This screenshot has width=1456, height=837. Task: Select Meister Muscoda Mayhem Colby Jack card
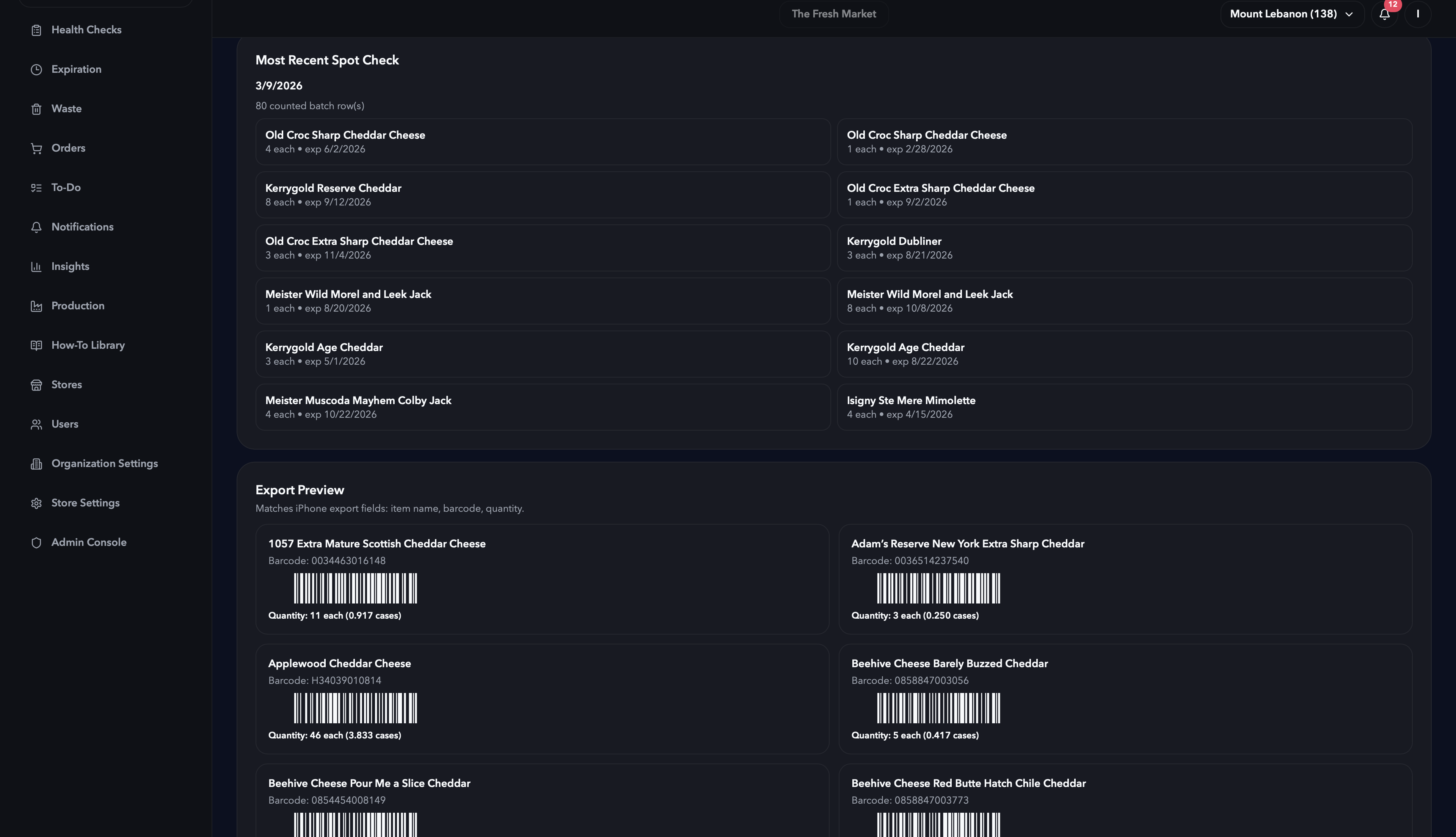[x=543, y=408]
